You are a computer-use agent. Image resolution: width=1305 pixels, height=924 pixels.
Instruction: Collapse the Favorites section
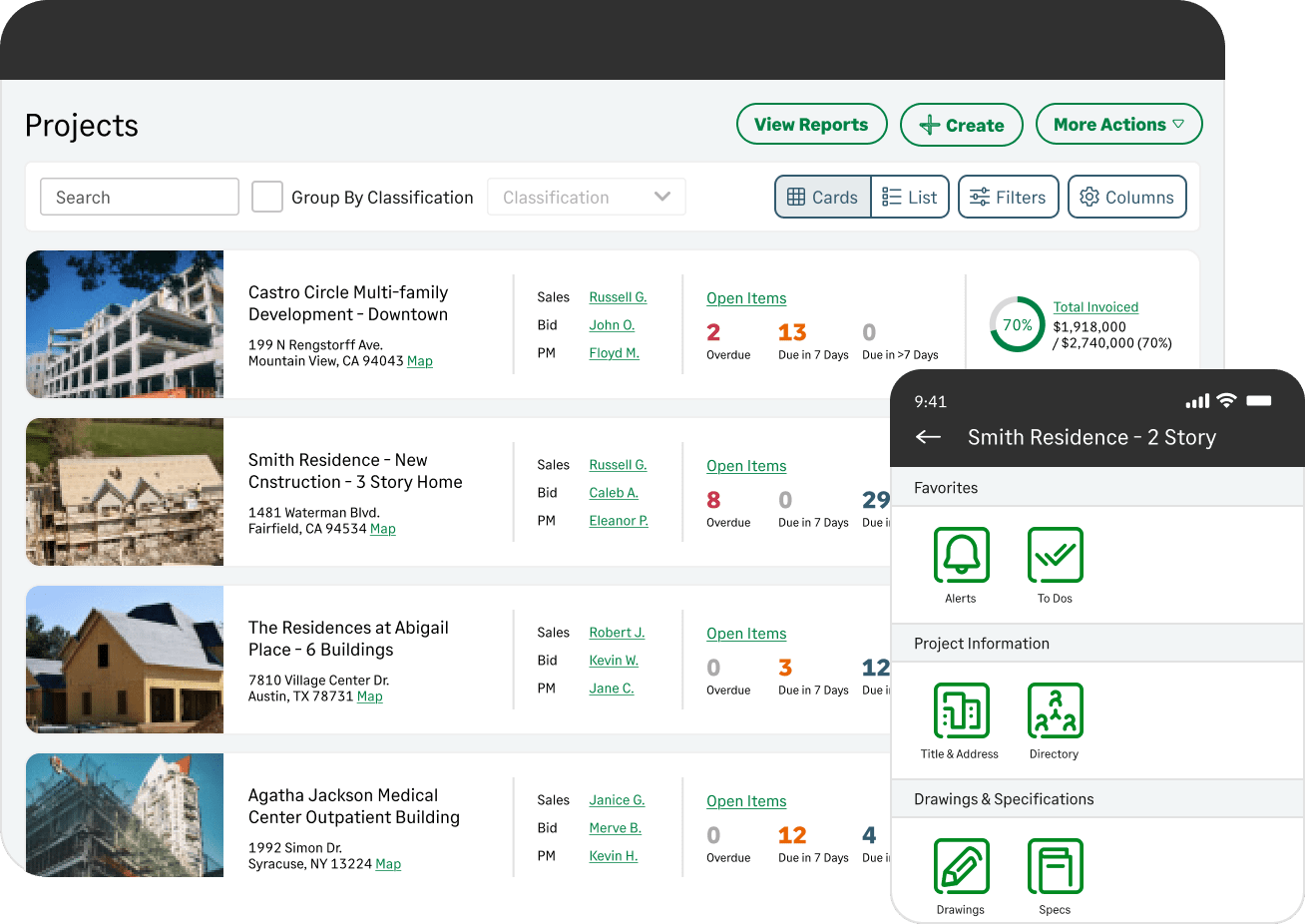[946, 488]
